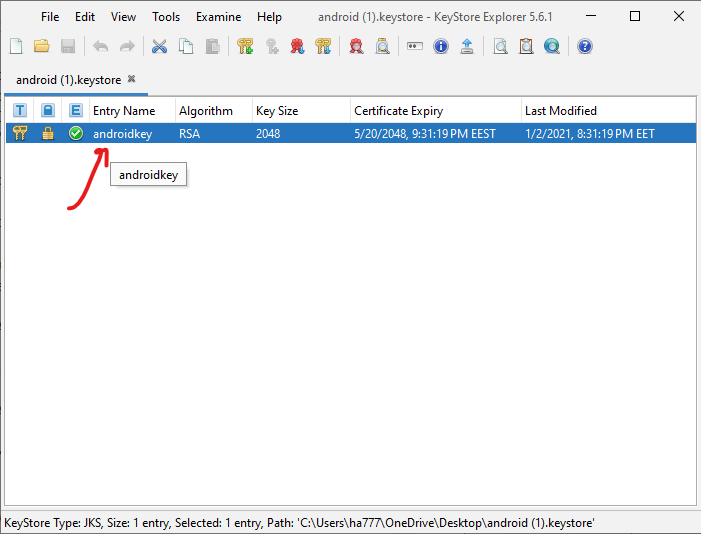Image resolution: width=701 pixels, height=534 pixels.
Task: Open the Tools menu
Action: pyautogui.click(x=166, y=17)
